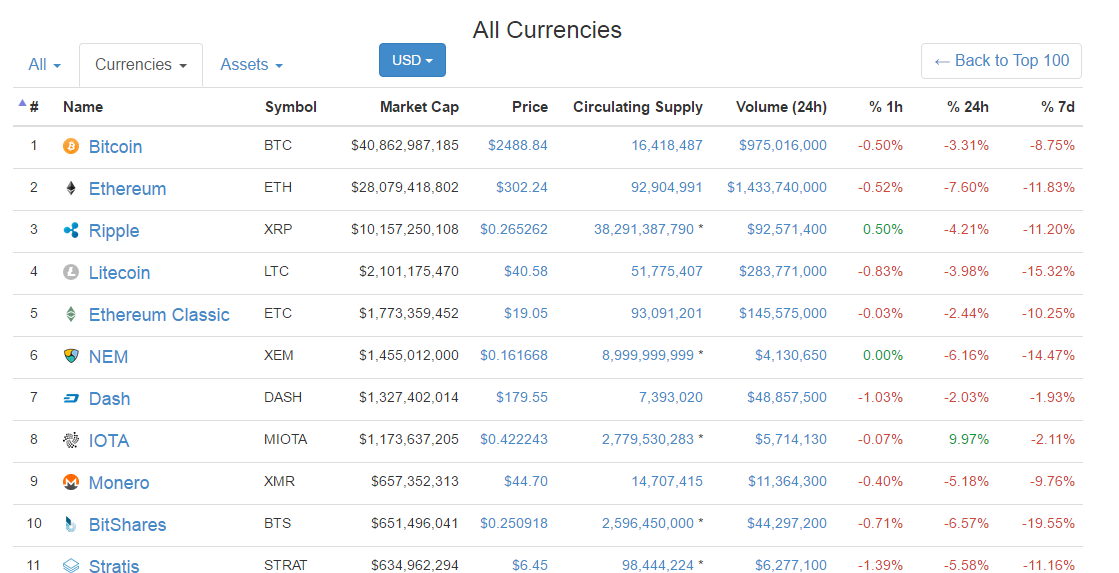Image resolution: width=1119 pixels, height=573 pixels.
Task: Click Bitcoin price $2488.84
Action: pos(518,146)
